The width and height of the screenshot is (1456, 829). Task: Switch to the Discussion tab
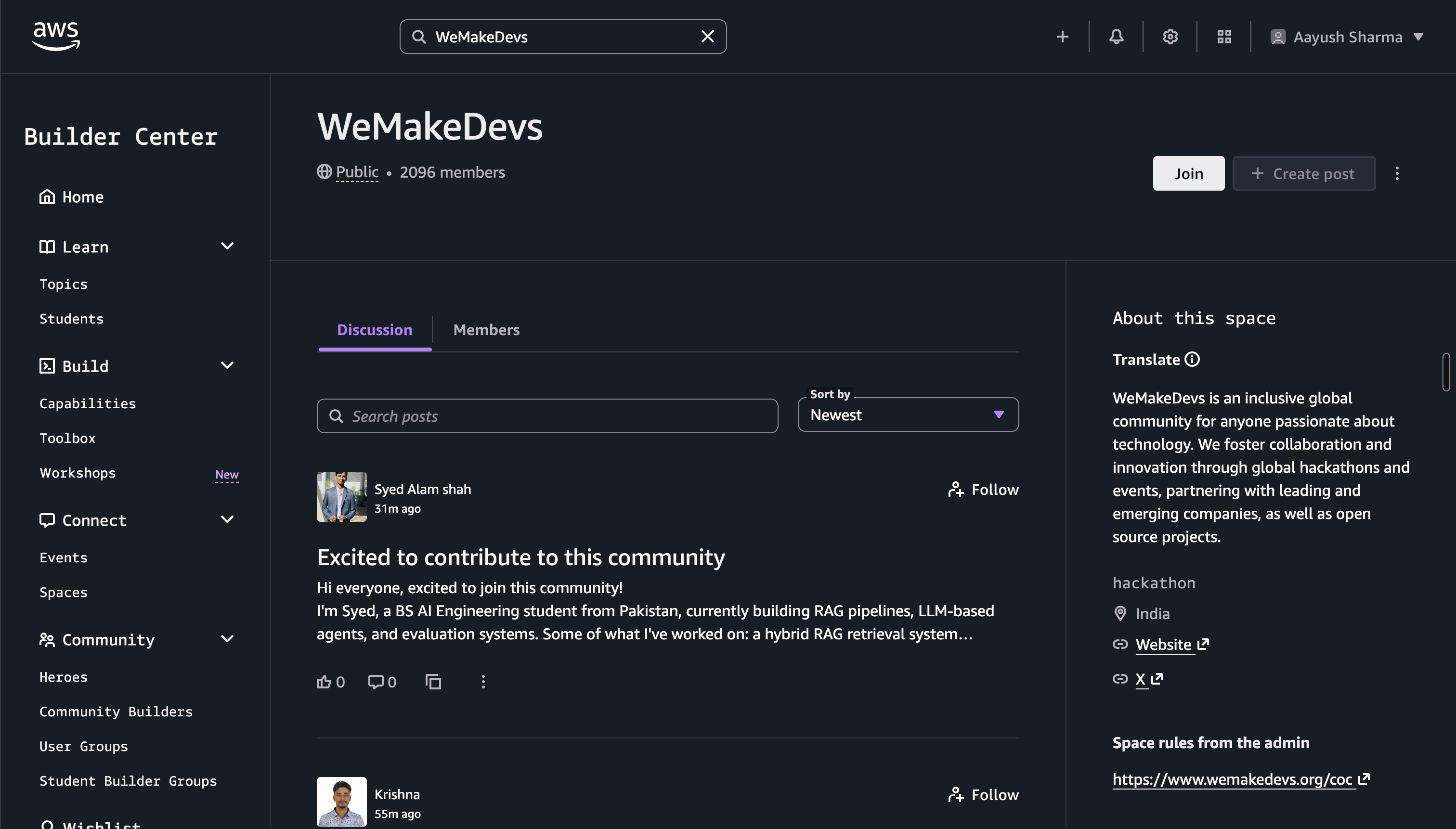pos(375,330)
